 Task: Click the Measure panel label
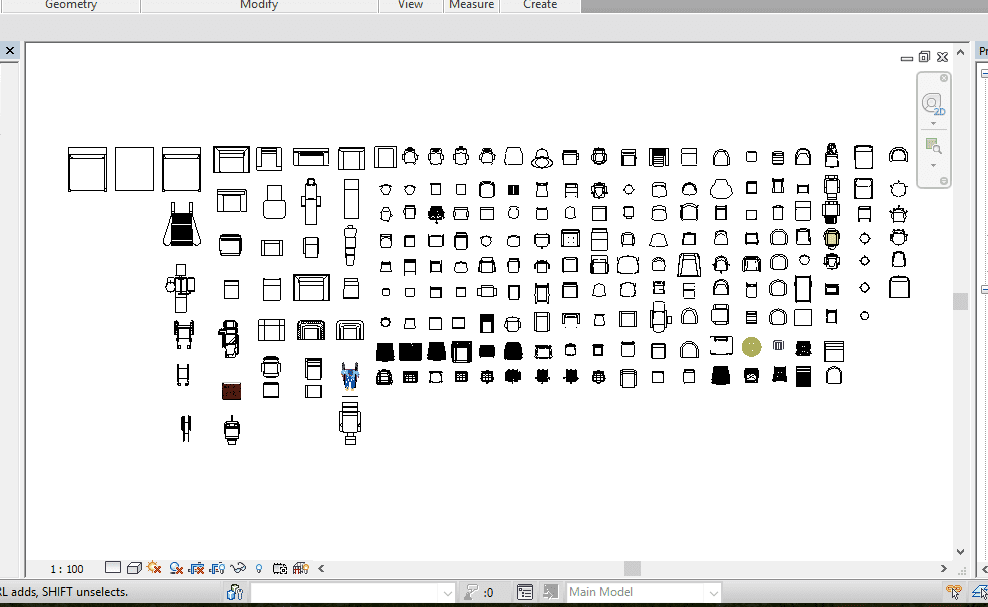pos(471,5)
